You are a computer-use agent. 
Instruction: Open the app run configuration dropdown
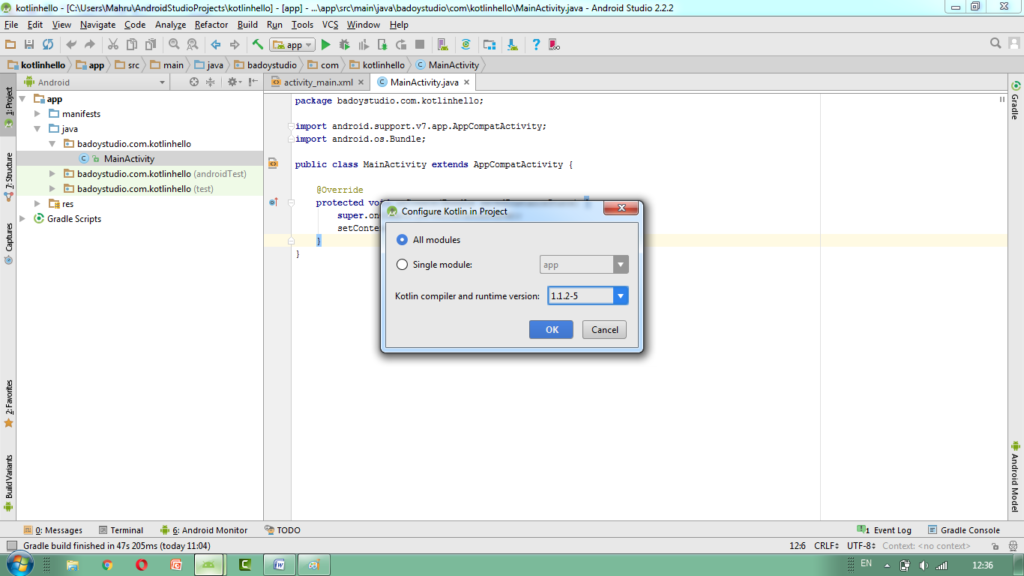tap(292, 44)
